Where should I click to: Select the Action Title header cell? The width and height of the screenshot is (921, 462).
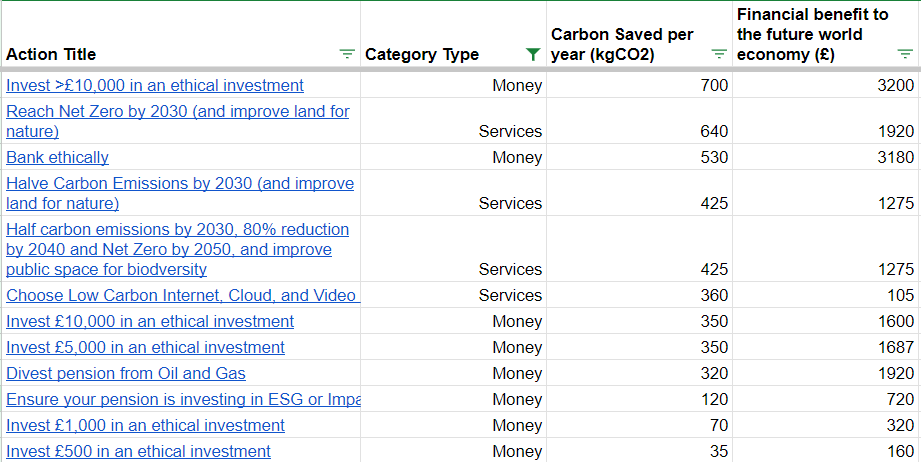point(150,54)
